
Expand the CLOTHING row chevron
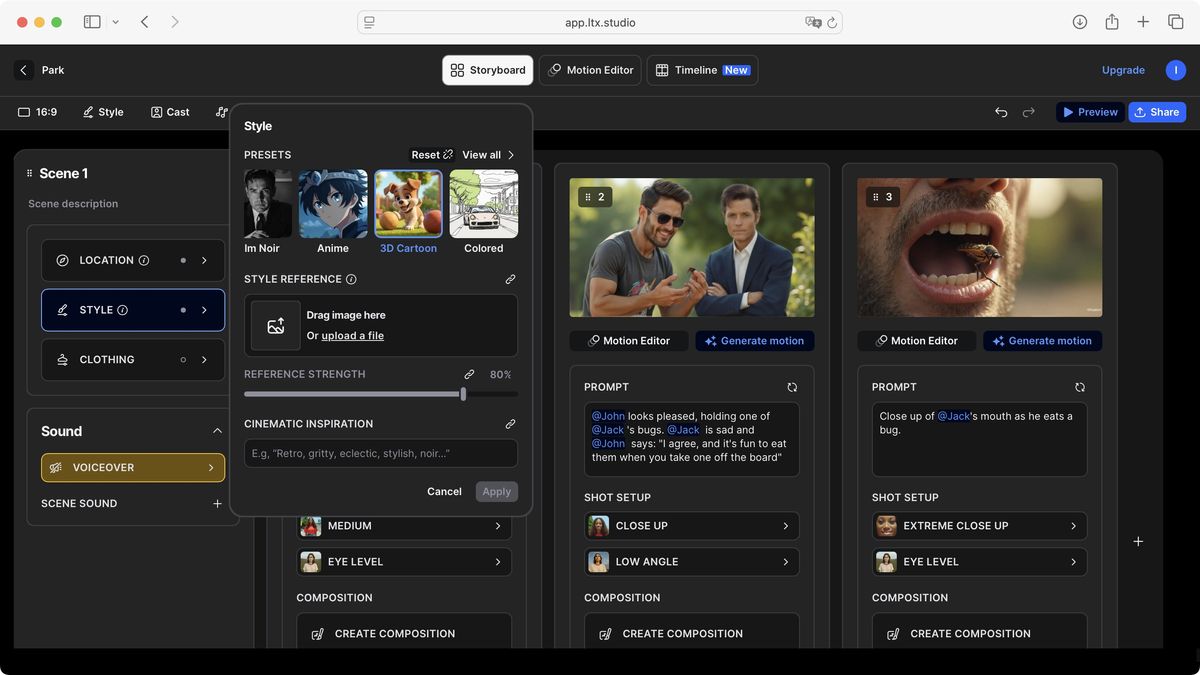204,359
